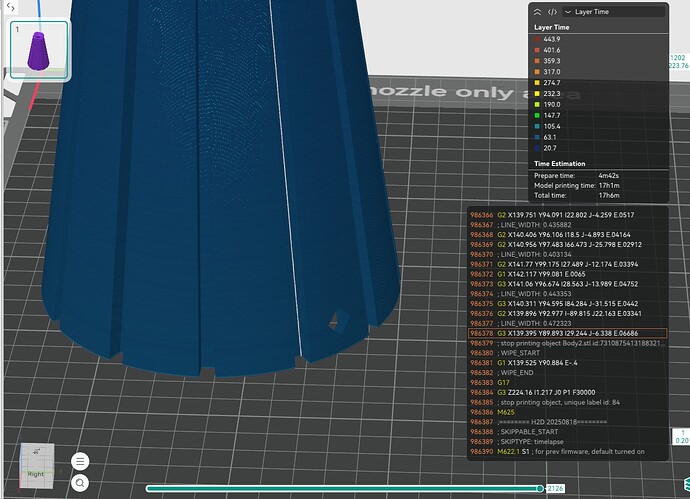Click the 359.3 legend swatch
This screenshot has height=499, width=690.
[537, 61]
